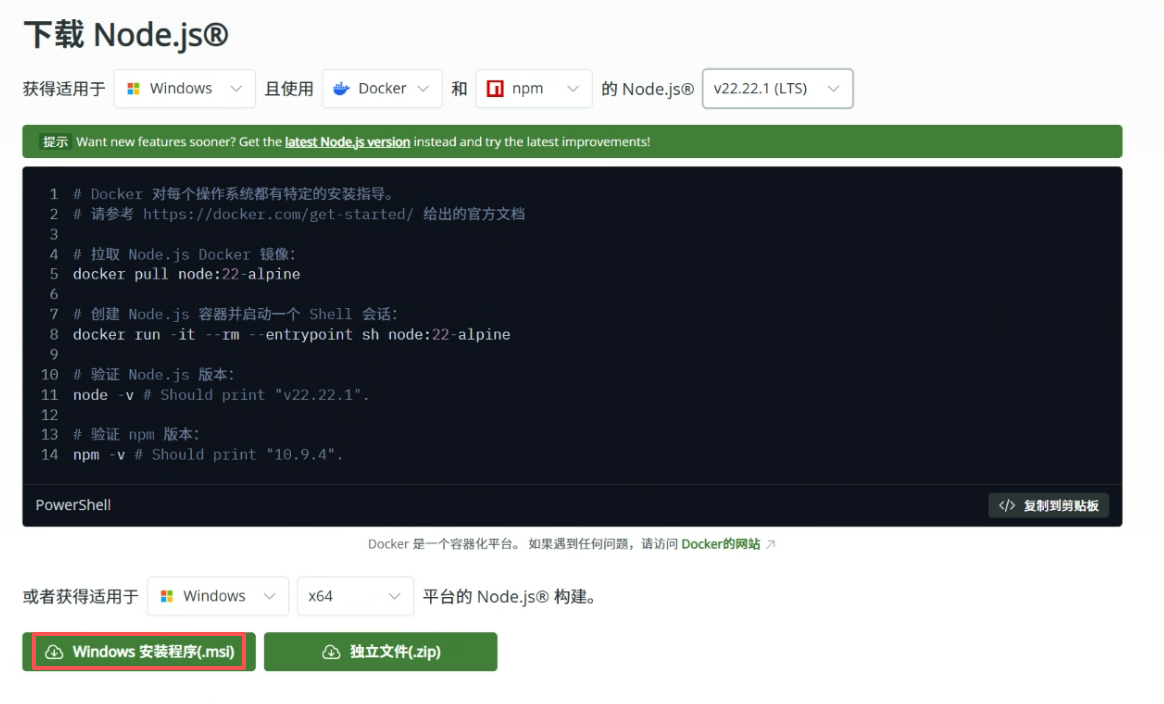Click the cloud download icon on msi button

pyautogui.click(x=54, y=652)
